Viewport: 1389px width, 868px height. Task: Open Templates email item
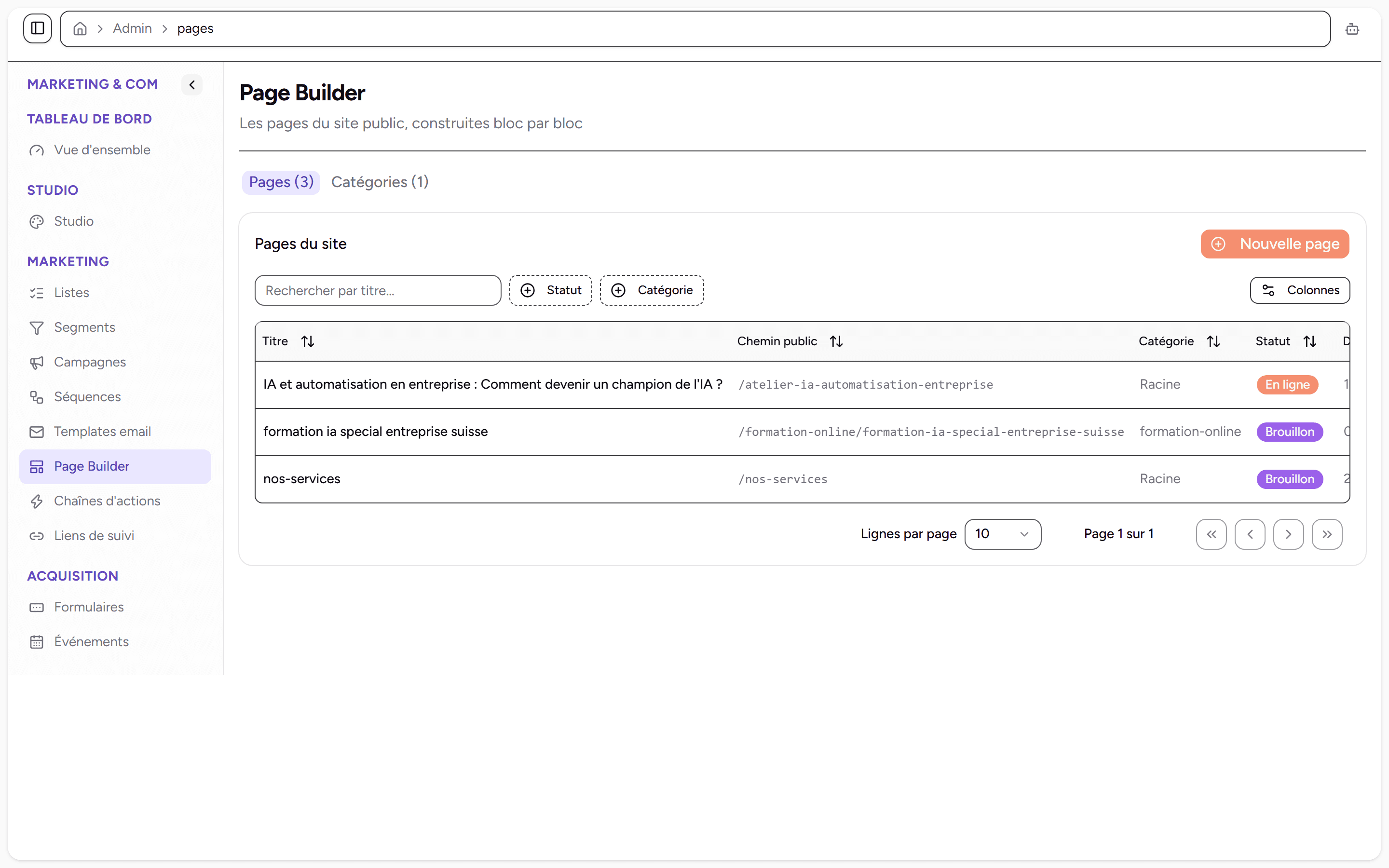click(x=115, y=432)
